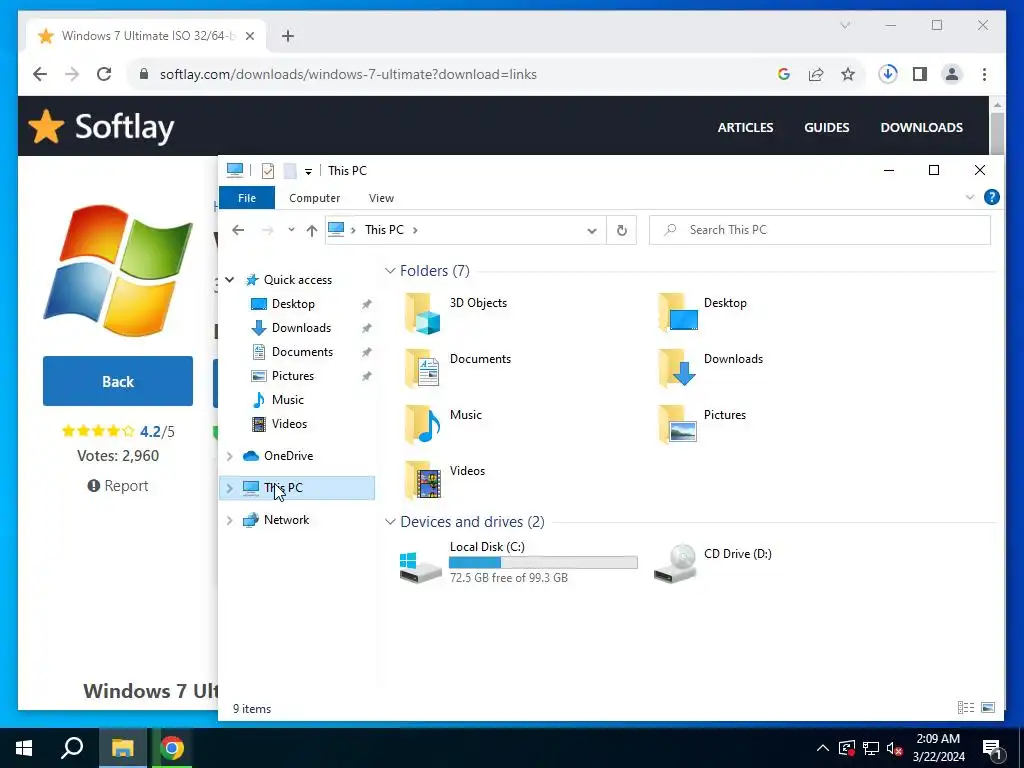Expand the Network tree node
The height and width of the screenshot is (768, 1024).
(x=230, y=520)
